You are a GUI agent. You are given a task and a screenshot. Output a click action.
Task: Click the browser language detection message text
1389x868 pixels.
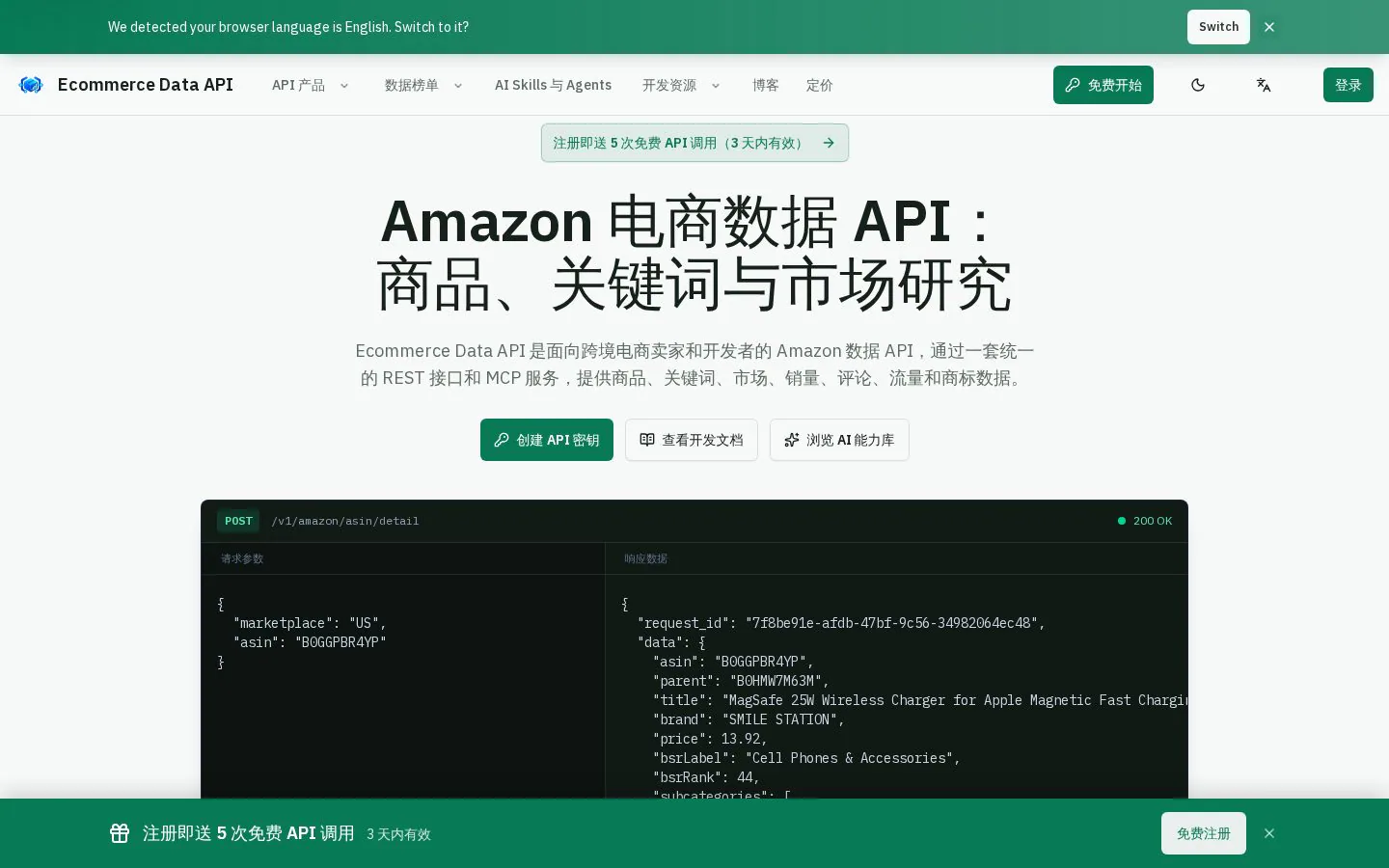click(288, 27)
